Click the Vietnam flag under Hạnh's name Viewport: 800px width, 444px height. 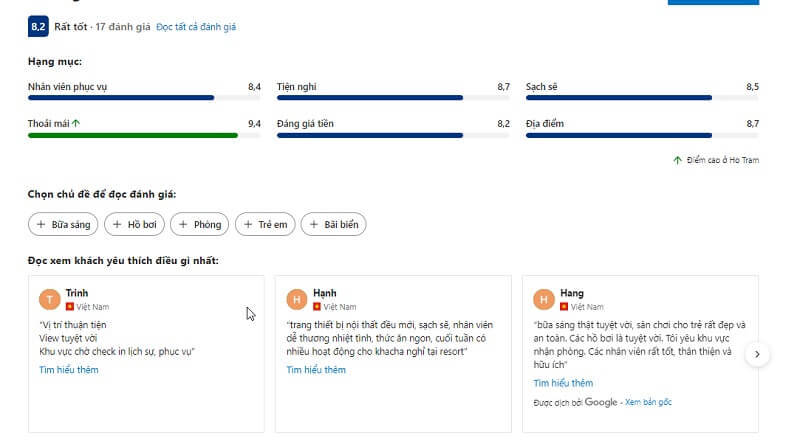click(317, 307)
